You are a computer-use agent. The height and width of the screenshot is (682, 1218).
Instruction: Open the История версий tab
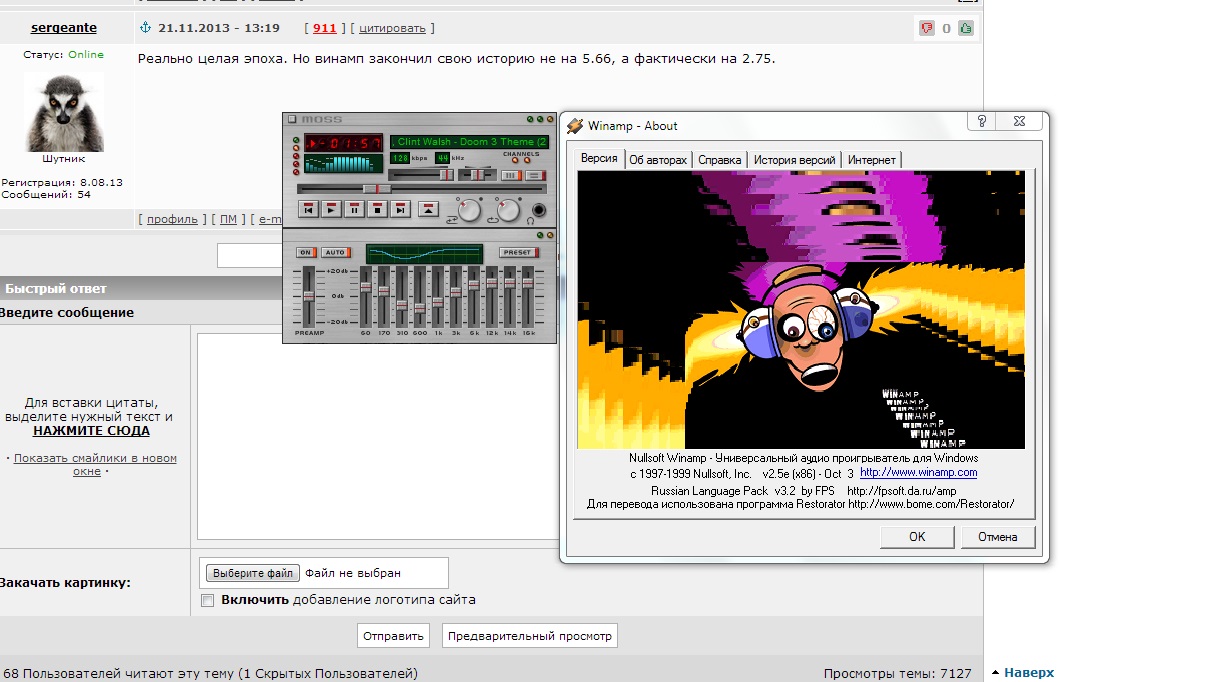pyautogui.click(x=795, y=160)
